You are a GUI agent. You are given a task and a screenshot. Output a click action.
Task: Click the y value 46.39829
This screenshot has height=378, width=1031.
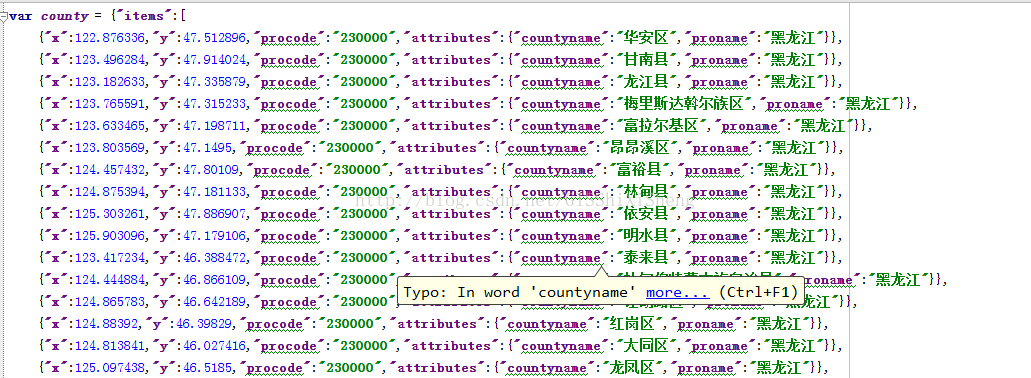[203, 323]
